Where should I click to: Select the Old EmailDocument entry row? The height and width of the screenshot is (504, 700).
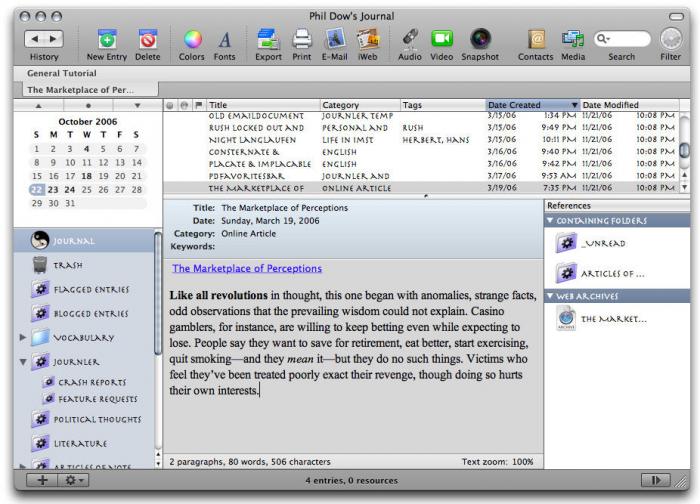coord(421,116)
